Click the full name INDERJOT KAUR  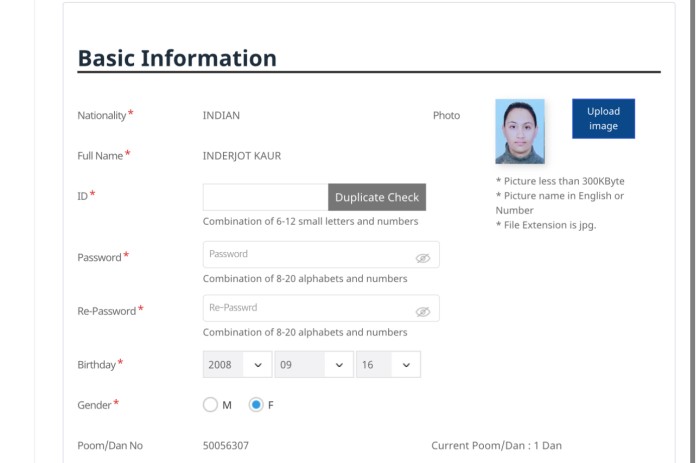(x=243, y=156)
